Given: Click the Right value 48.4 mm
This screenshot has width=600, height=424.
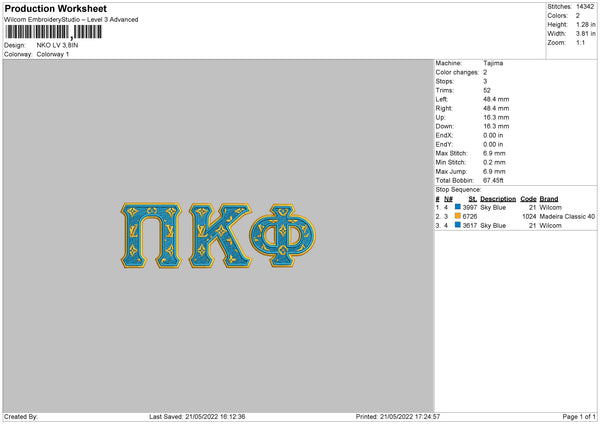Looking at the screenshot, I should tap(496, 108).
